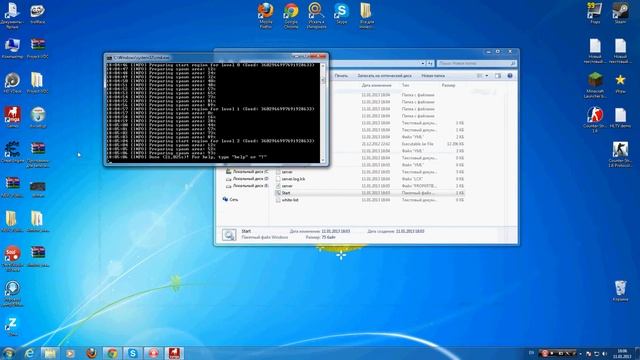
Task: Select the yellow star Игры desktop icon
Action: click(x=620, y=83)
